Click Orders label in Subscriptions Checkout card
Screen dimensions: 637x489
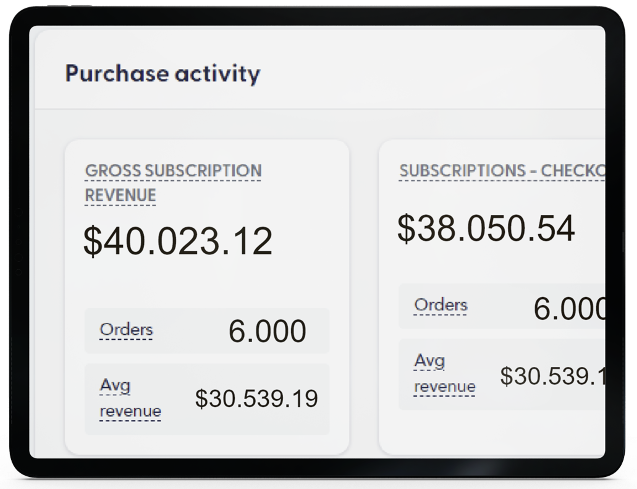click(x=440, y=305)
